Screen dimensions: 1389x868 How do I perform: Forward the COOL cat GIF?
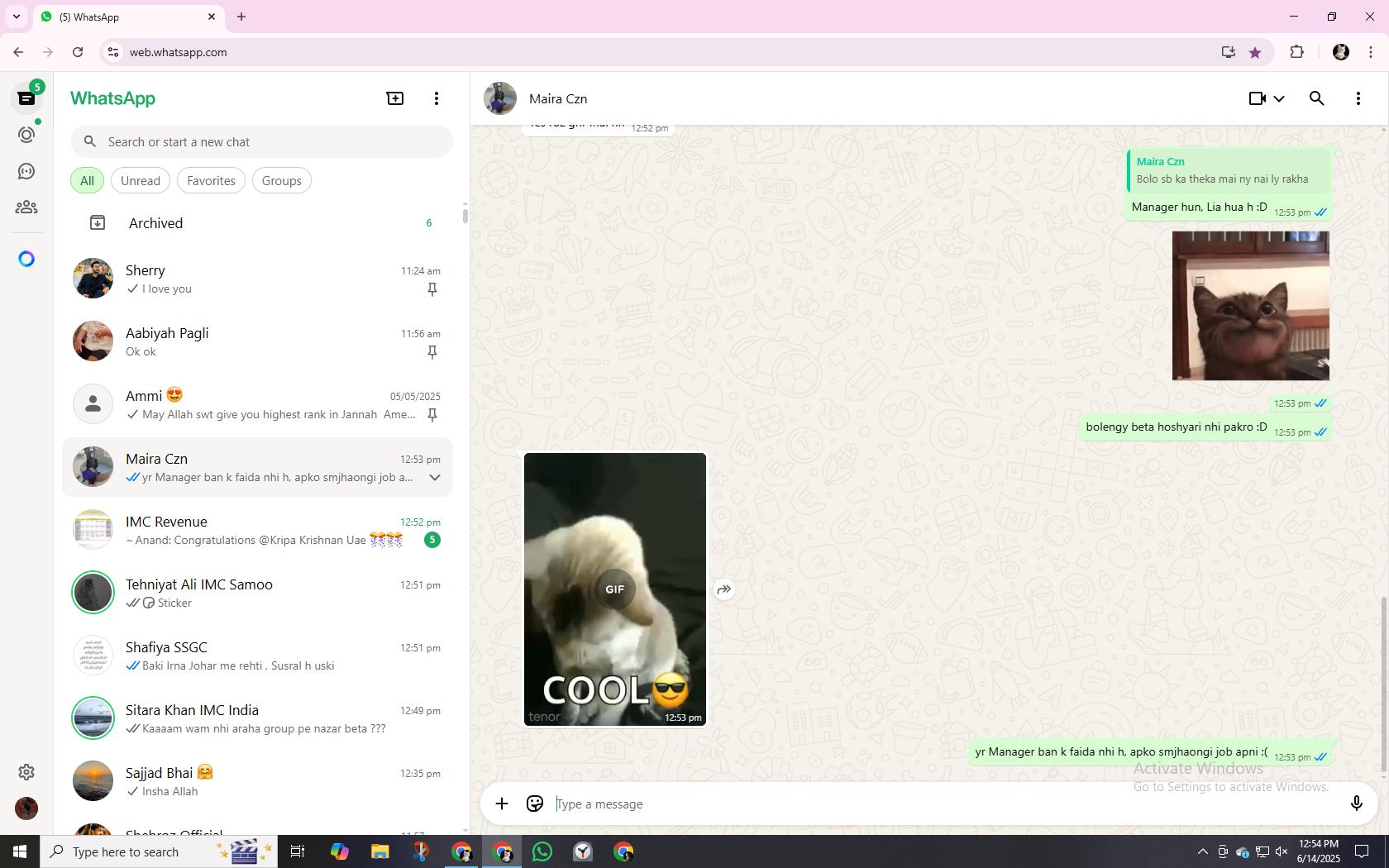(x=723, y=589)
